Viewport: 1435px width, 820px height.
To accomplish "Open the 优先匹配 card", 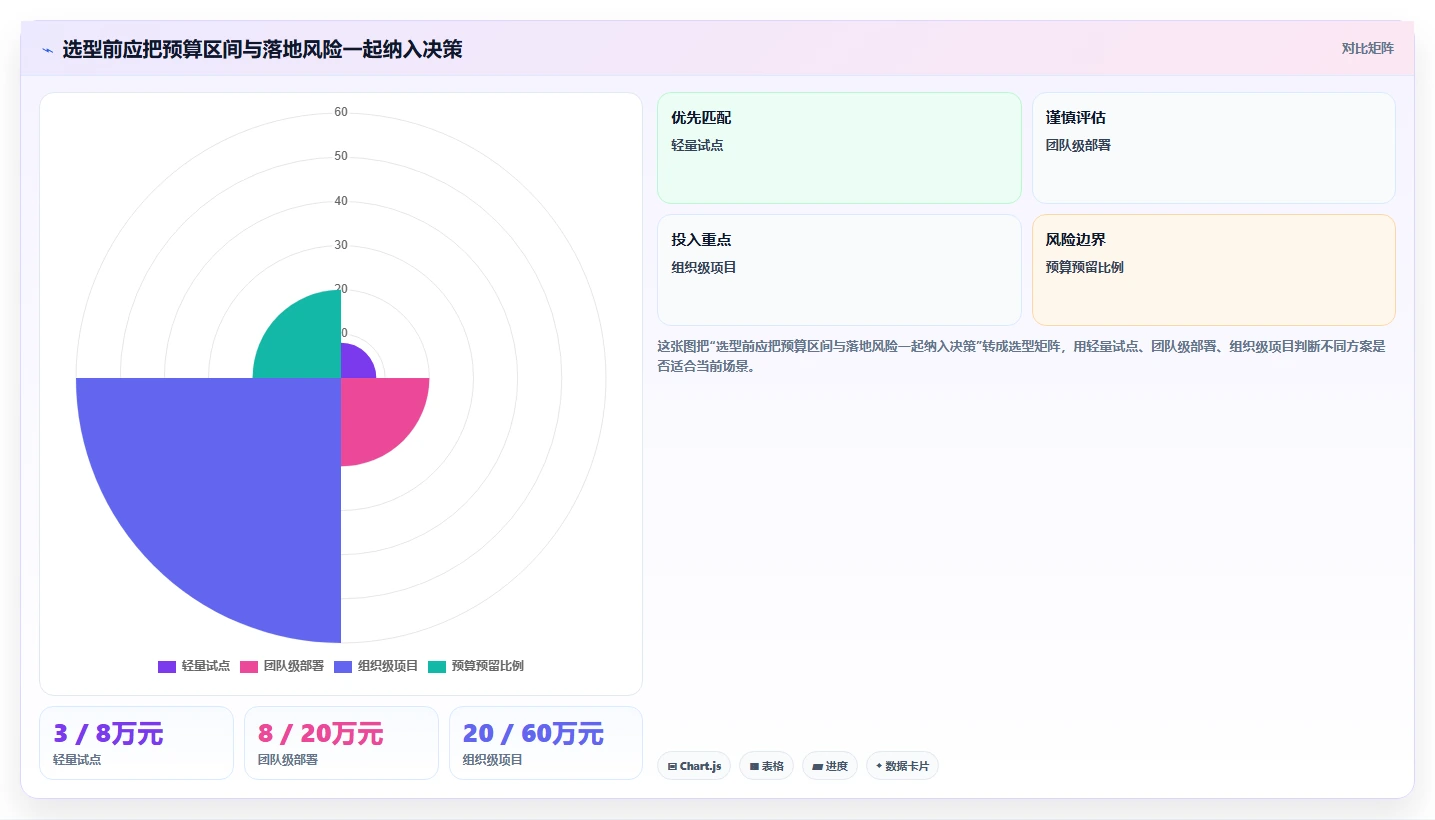I will (x=839, y=148).
